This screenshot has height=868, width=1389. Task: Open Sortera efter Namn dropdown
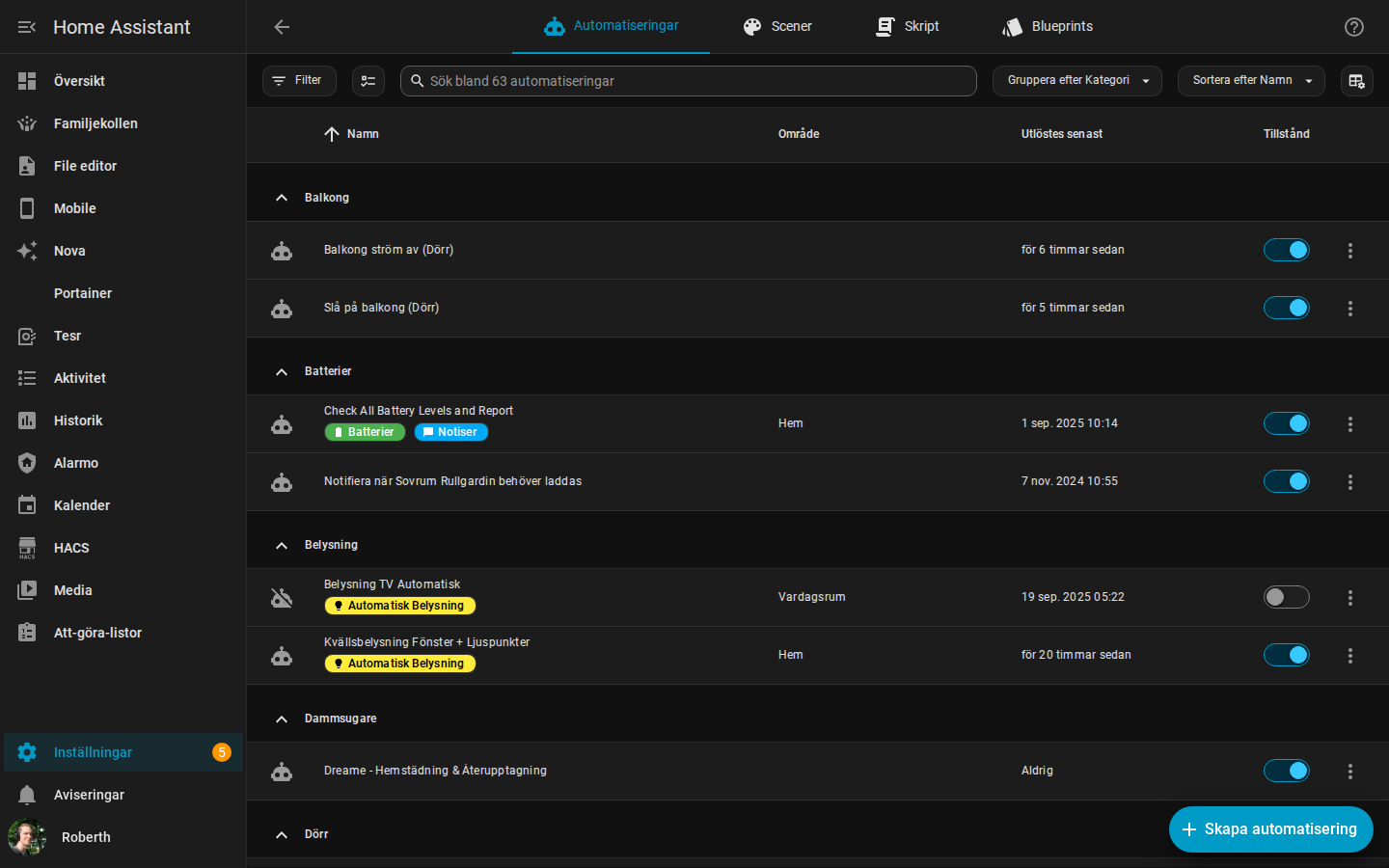click(1251, 81)
